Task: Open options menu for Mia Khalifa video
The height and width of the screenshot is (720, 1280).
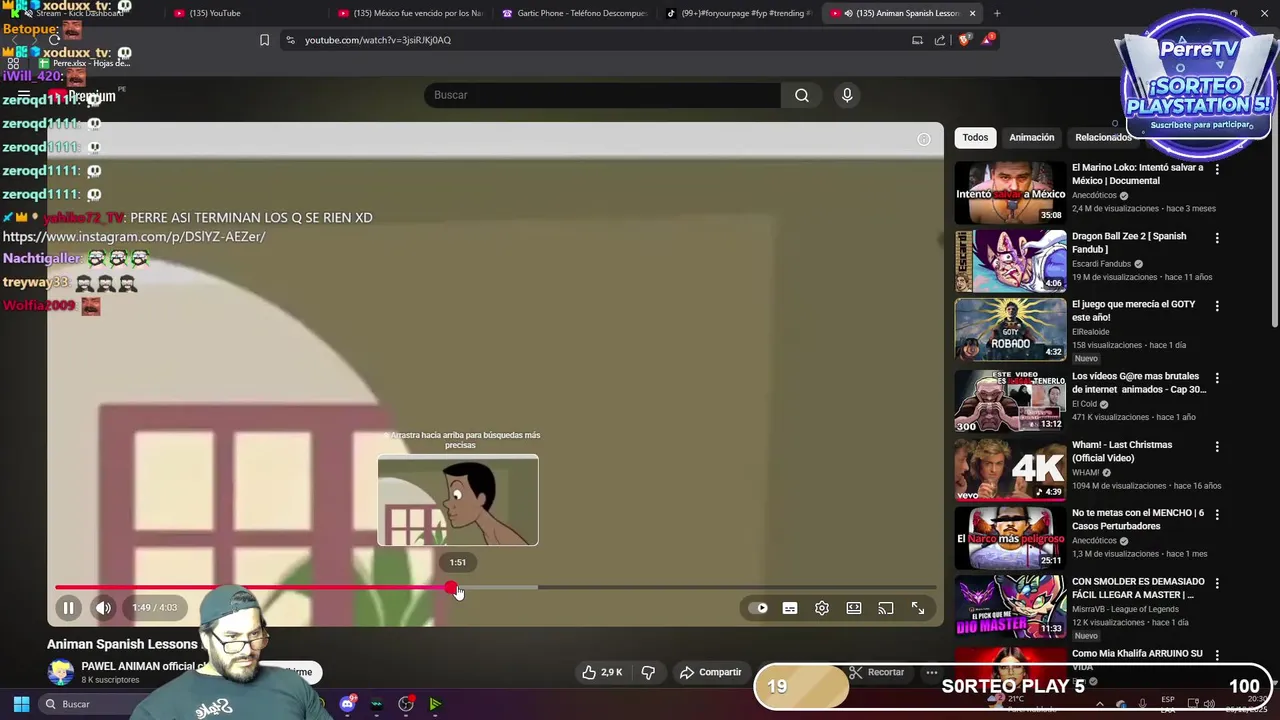Action: coord(1217,656)
